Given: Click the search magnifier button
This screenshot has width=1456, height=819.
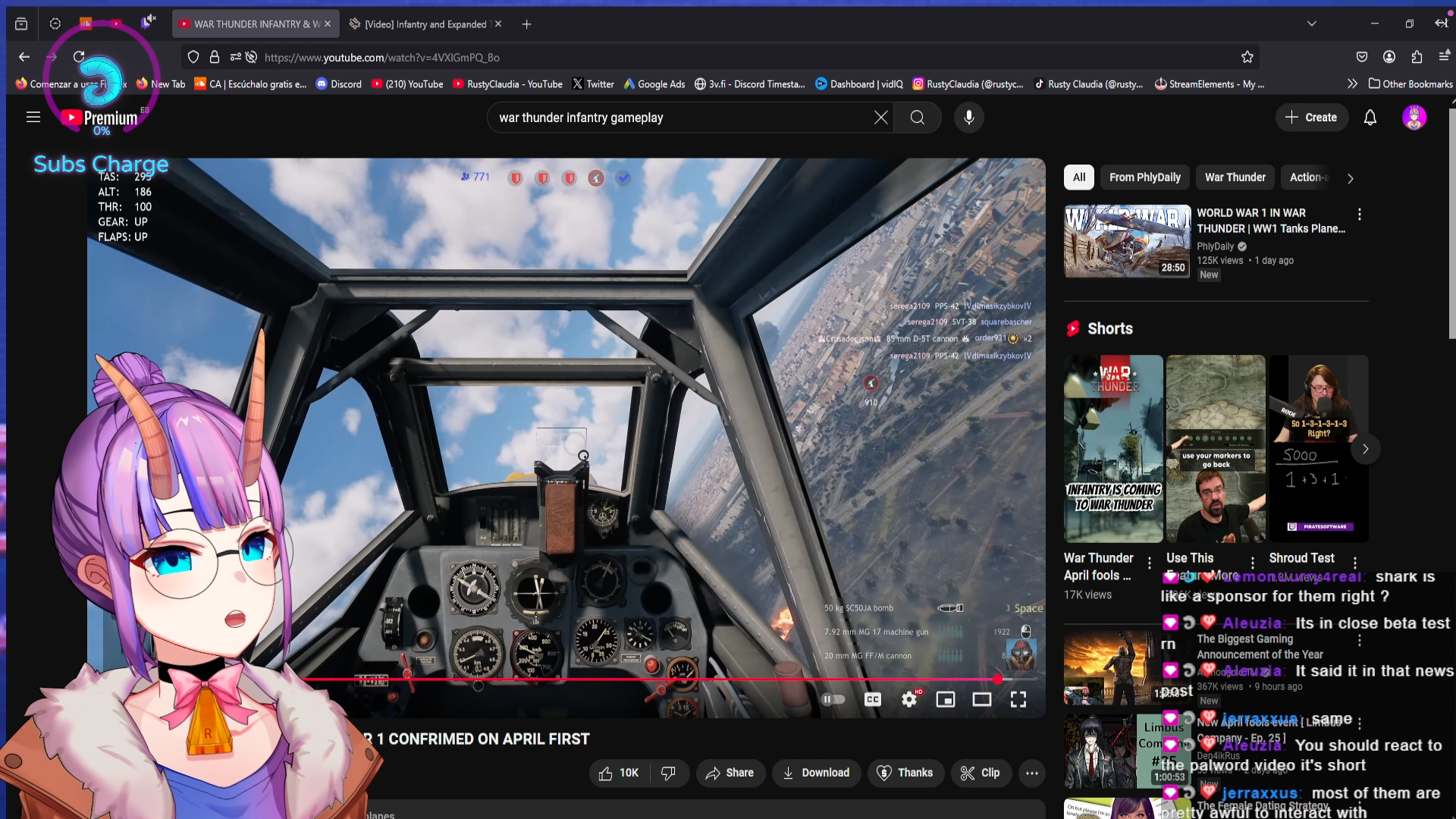Looking at the screenshot, I should (x=917, y=118).
